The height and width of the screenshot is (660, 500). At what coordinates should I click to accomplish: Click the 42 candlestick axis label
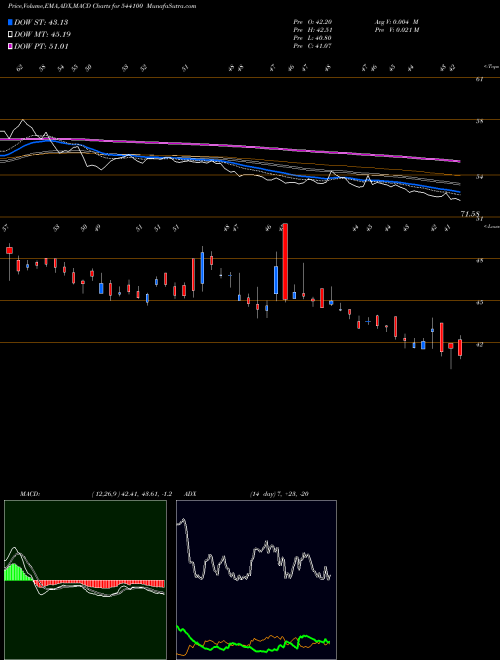tap(479, 344)
